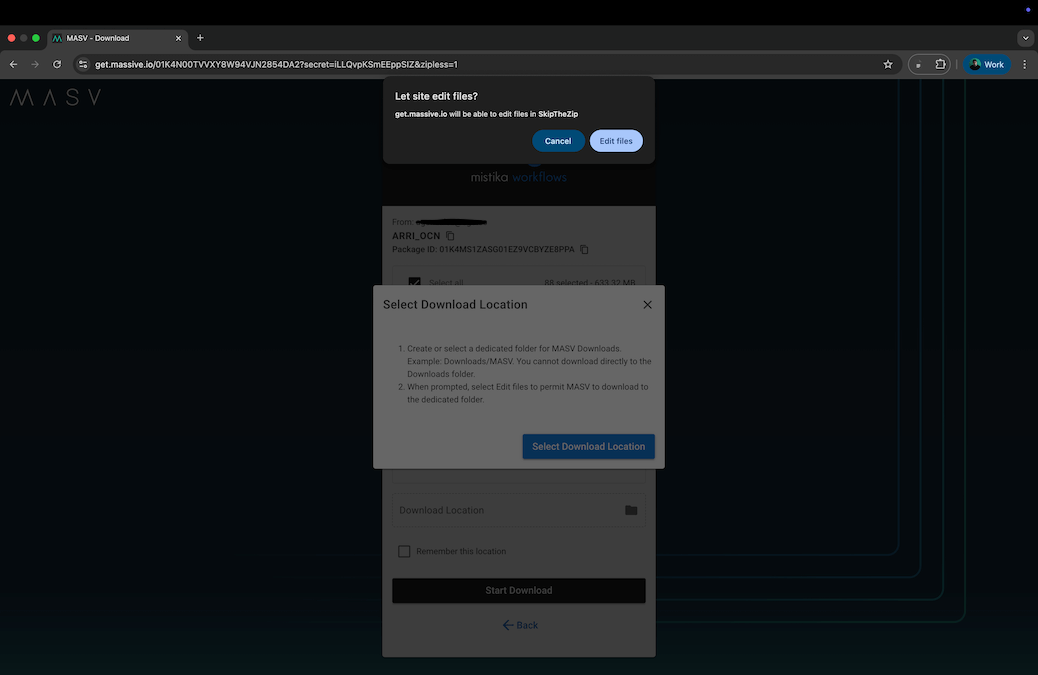
Task: Bookmark this page with the star icon
Action: coord(886,64)
